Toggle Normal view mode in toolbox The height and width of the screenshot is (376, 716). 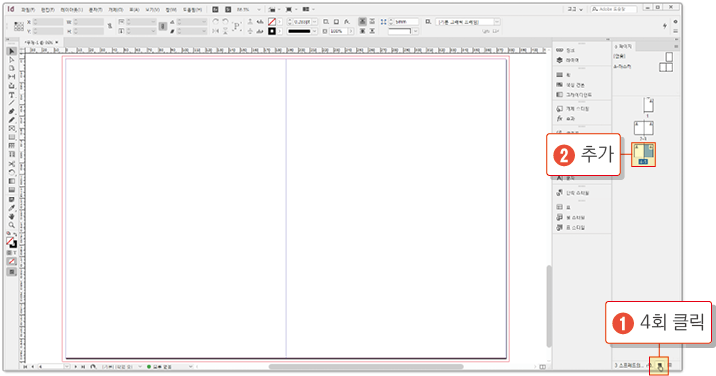coord(12,272)
